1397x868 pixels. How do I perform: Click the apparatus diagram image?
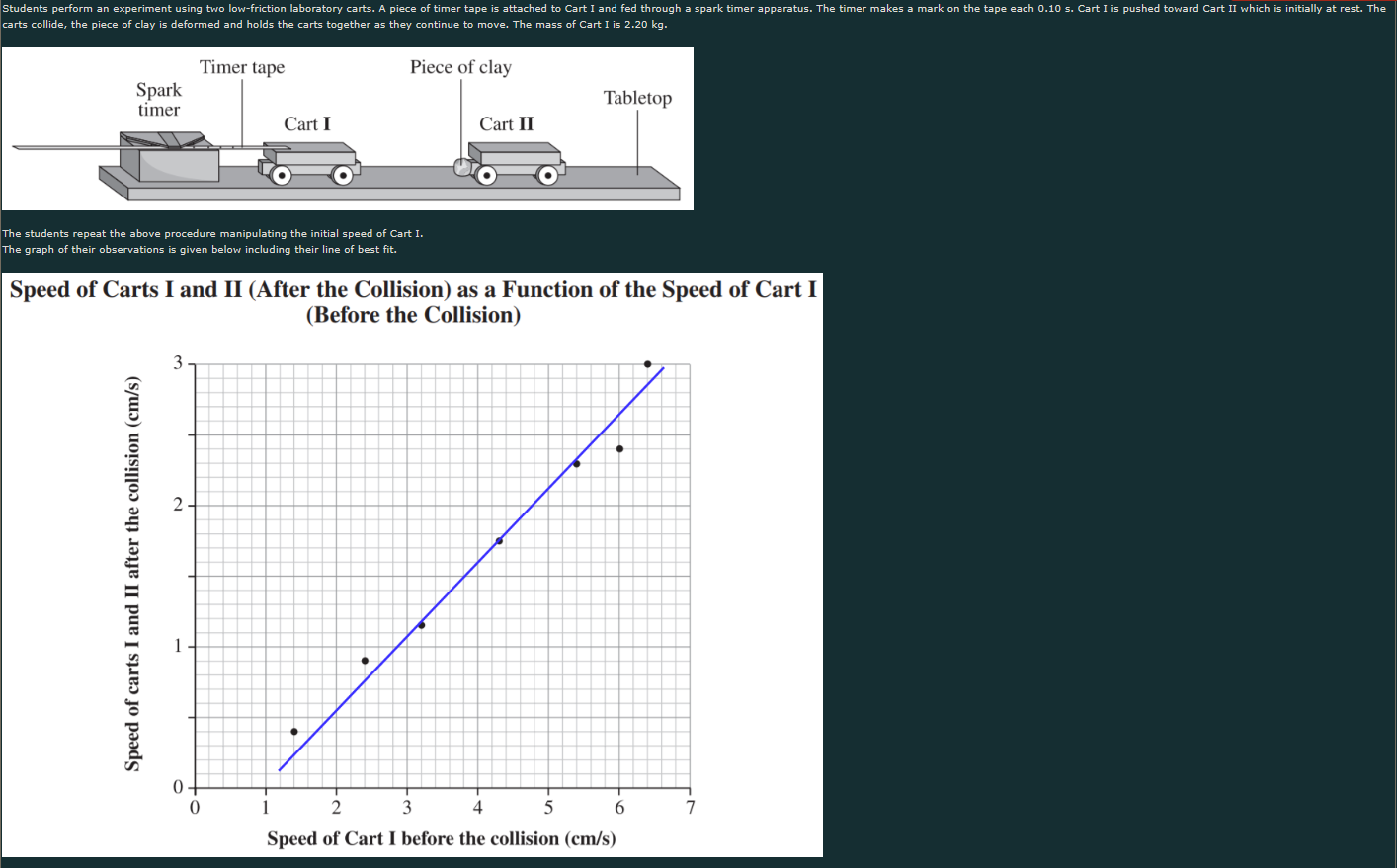tap(348, 128)
